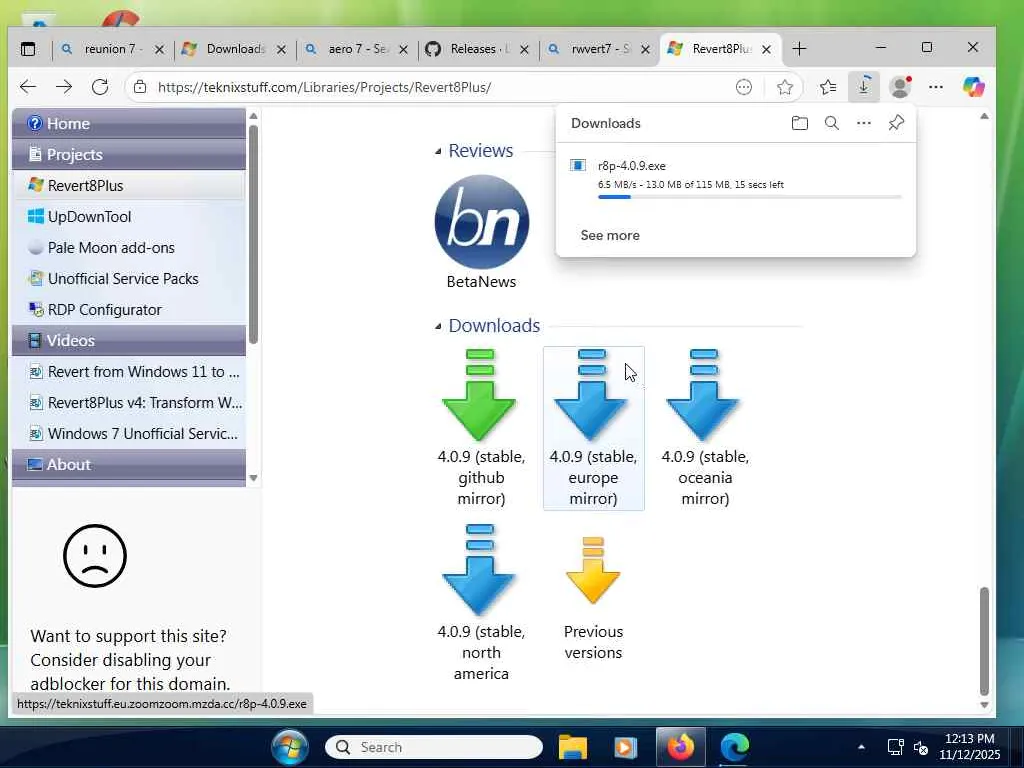
Task: Download 4.0.9 stable oceania mirror
Action: [705, 428]
